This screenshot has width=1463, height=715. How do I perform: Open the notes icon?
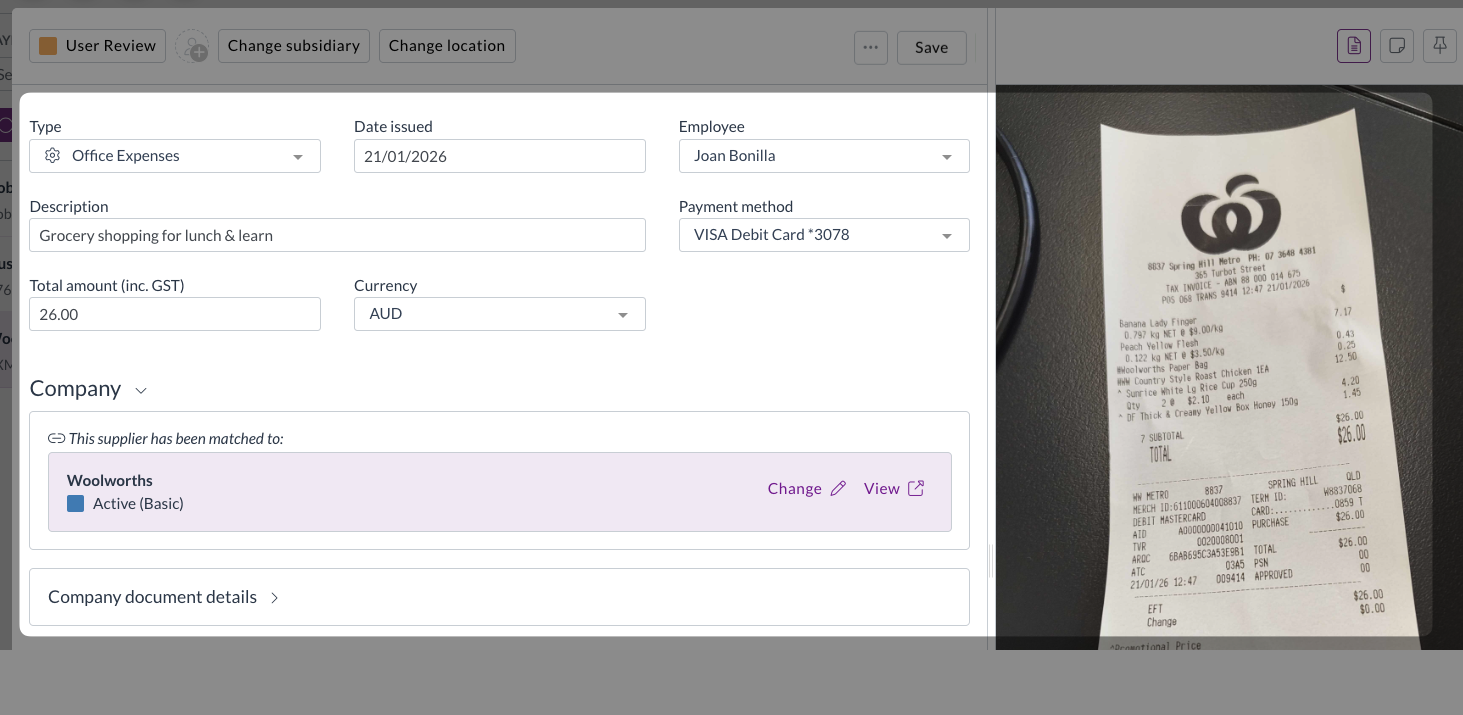click(1397, 46)
